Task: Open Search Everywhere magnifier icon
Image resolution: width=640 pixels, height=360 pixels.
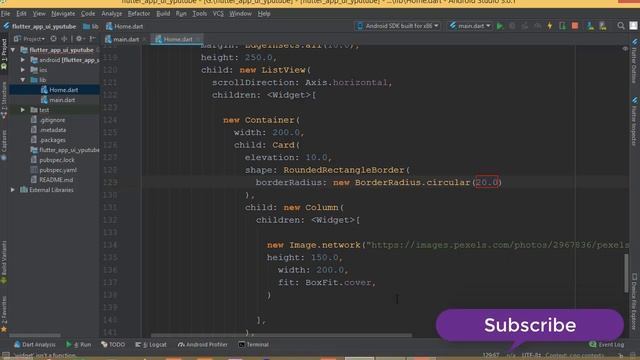Action: tap(621, 26)
